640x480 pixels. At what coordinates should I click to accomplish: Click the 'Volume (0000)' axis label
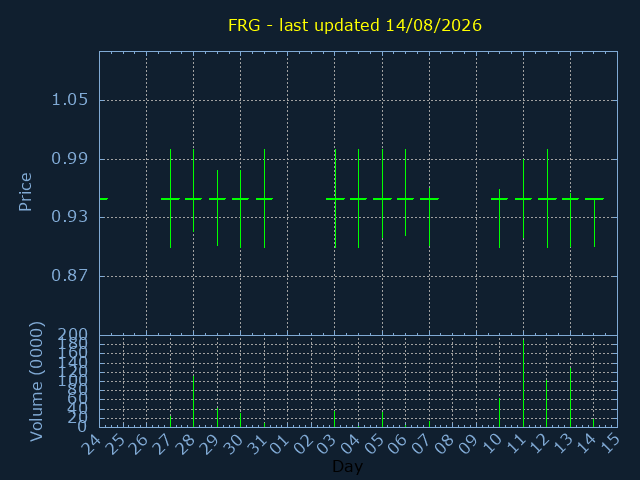37,382
